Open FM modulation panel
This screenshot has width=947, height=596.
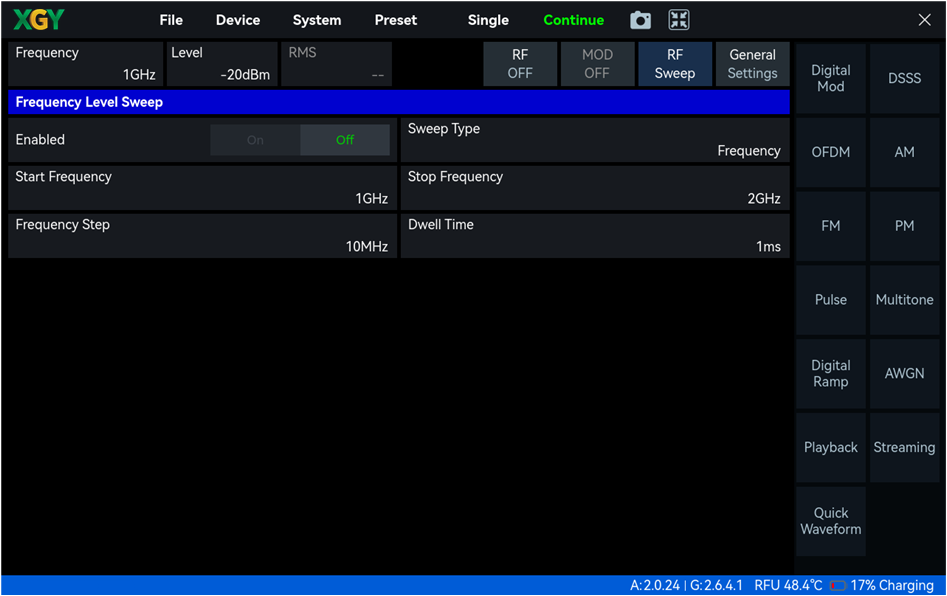pyautogui.click(x=830, y=226)
